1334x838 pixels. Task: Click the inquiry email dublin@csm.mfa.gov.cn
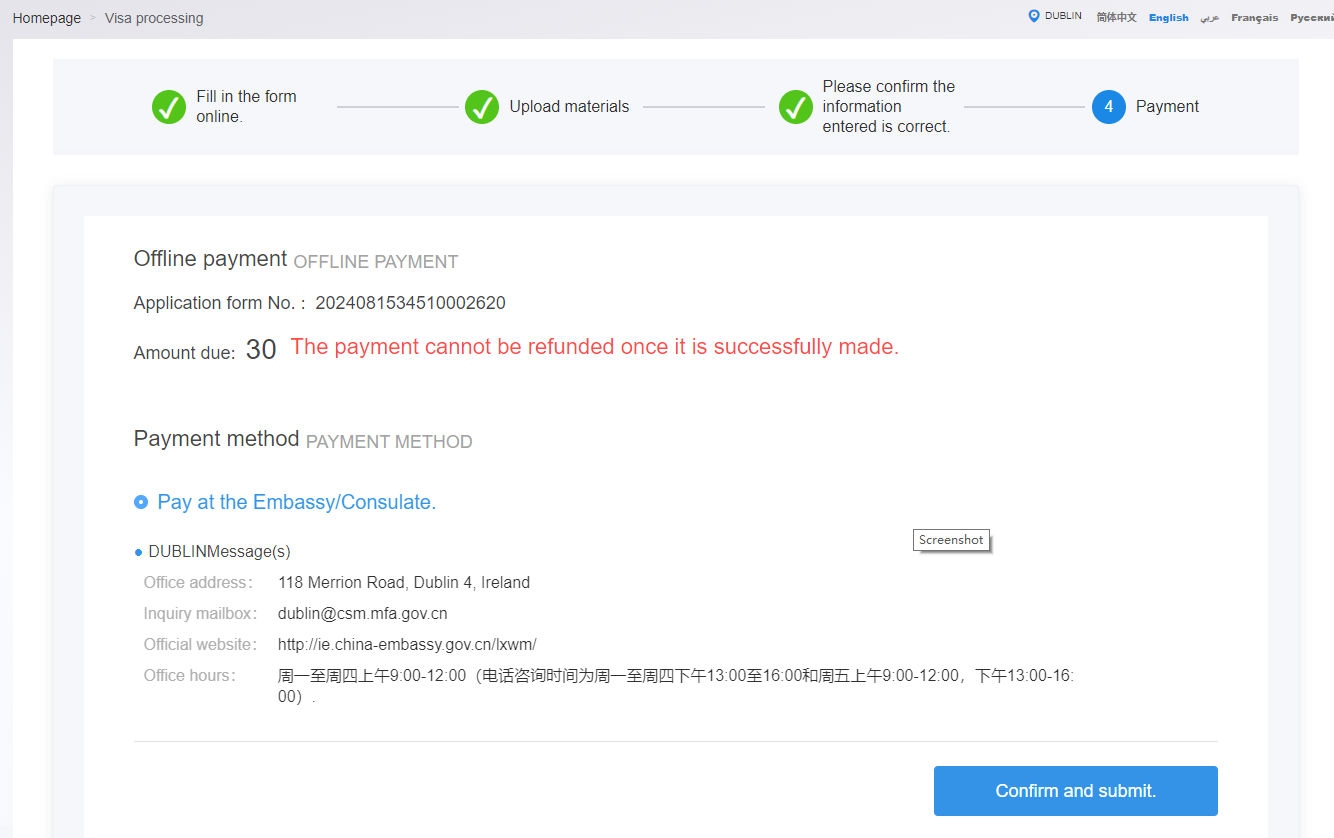[x=363, y=613]
